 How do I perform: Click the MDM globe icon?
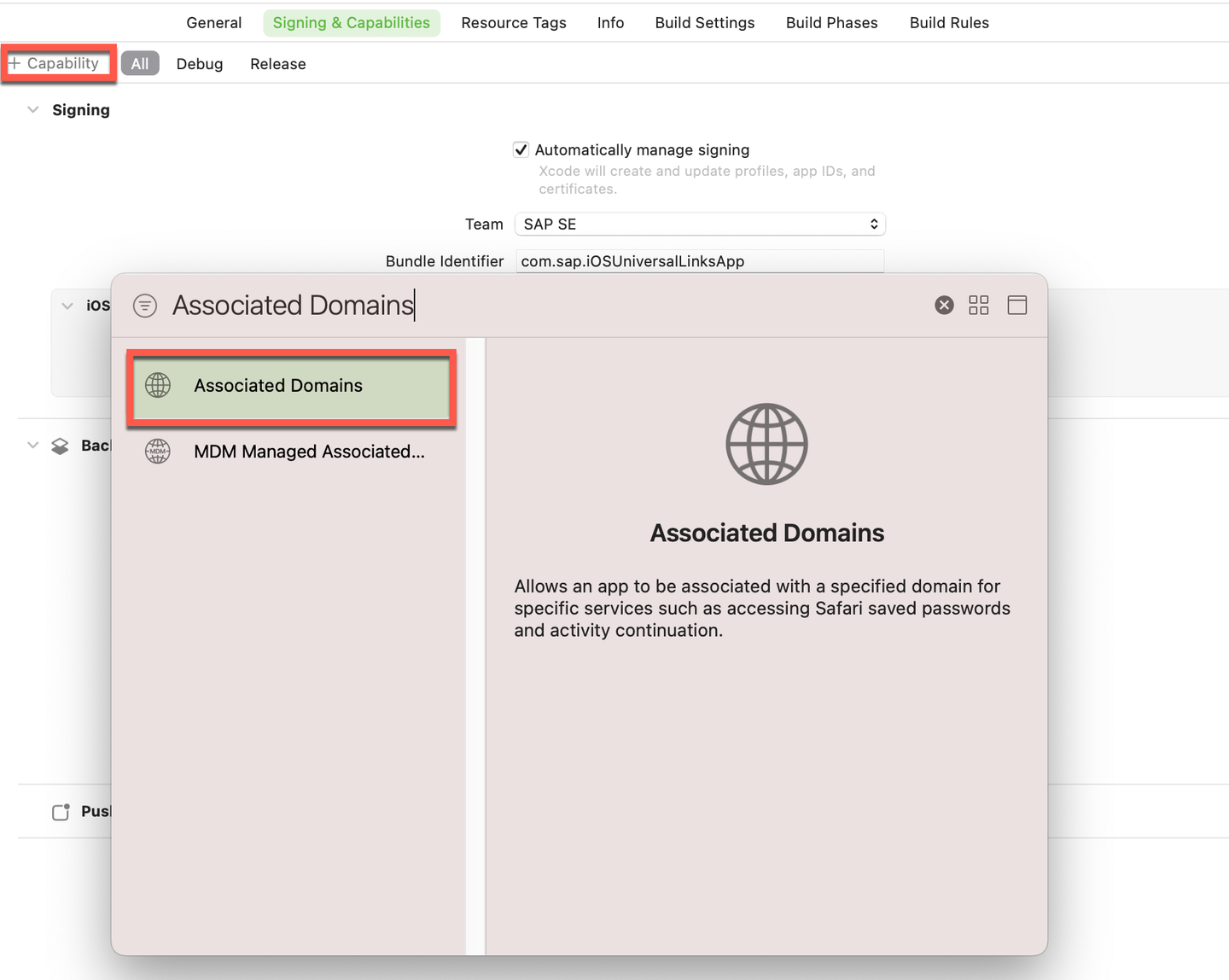(x=158, y=451)
